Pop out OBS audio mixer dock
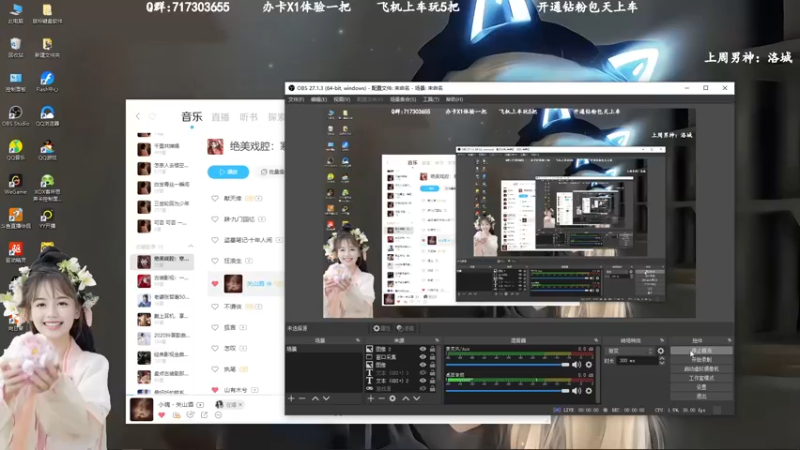The height and width of the screenshot is (450, 800). [596, 340]
